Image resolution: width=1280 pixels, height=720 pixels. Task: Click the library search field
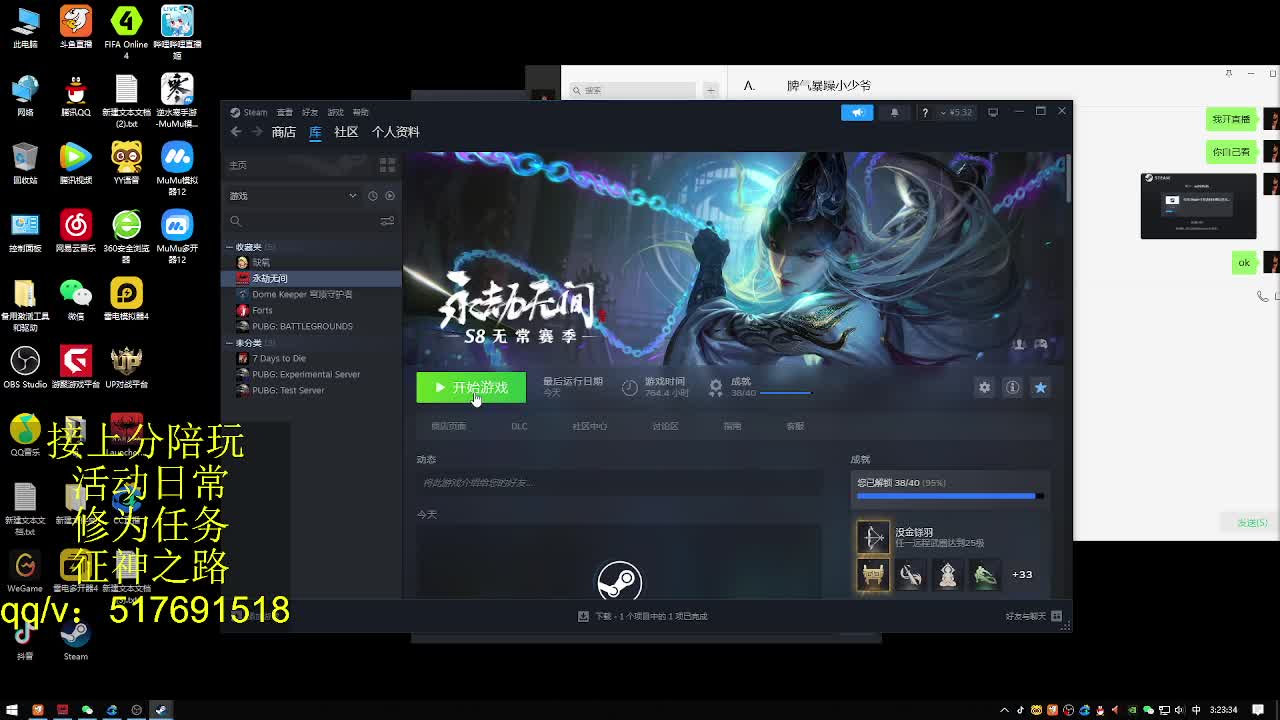302,221
